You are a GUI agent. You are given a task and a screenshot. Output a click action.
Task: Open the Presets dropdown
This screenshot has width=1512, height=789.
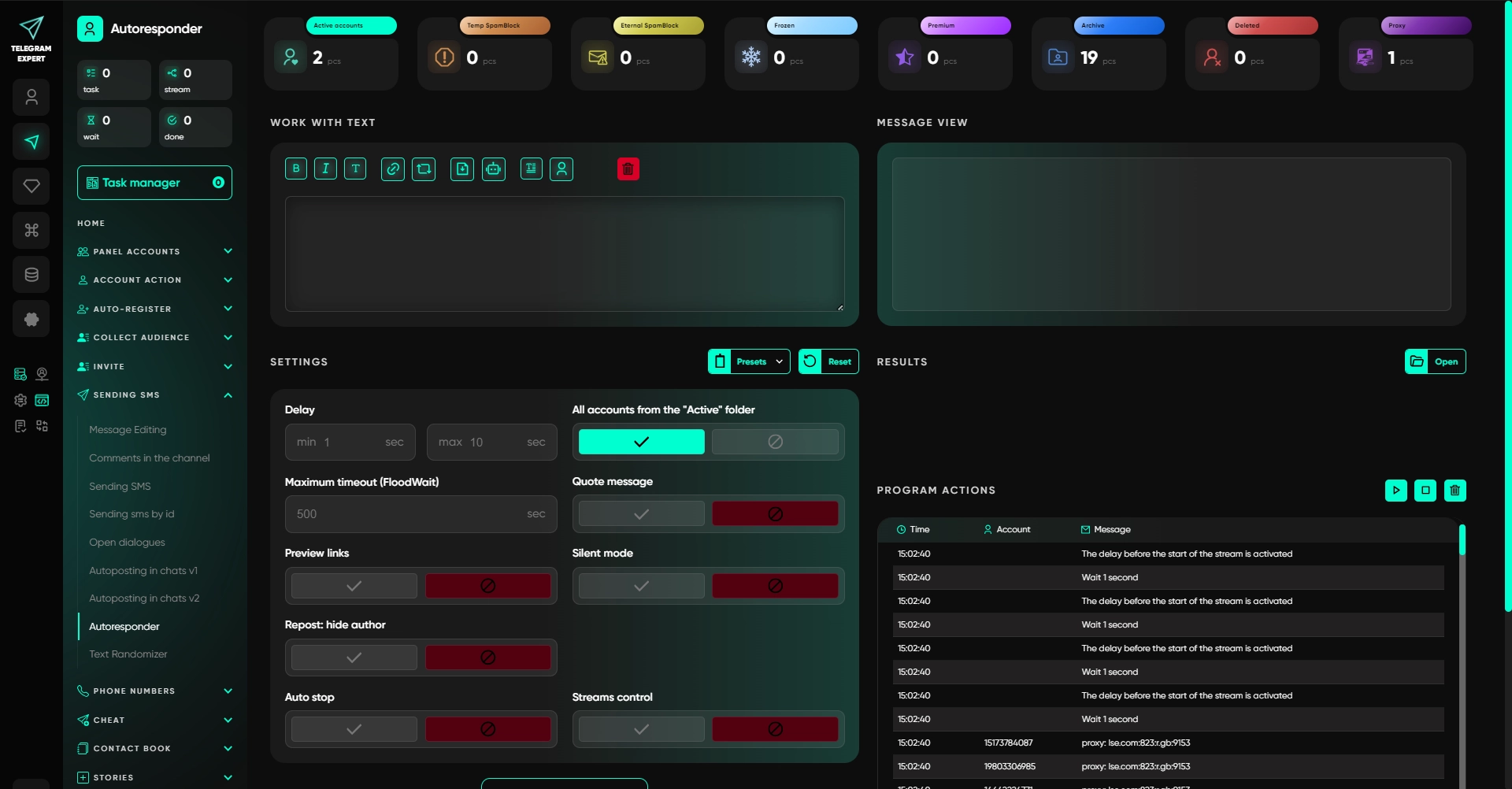coord(749,361)
